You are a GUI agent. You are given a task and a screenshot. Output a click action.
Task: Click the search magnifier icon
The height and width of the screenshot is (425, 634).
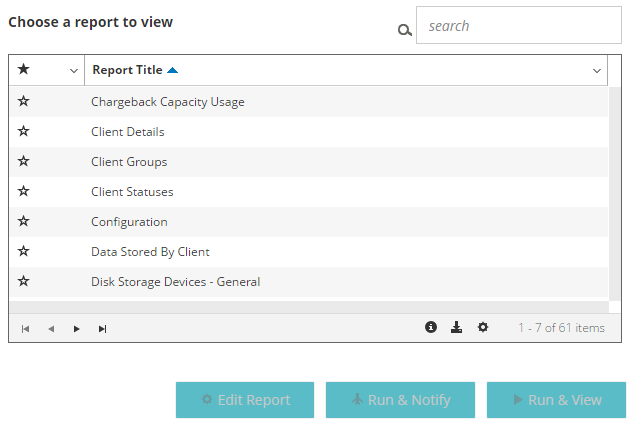click(404, 30)
